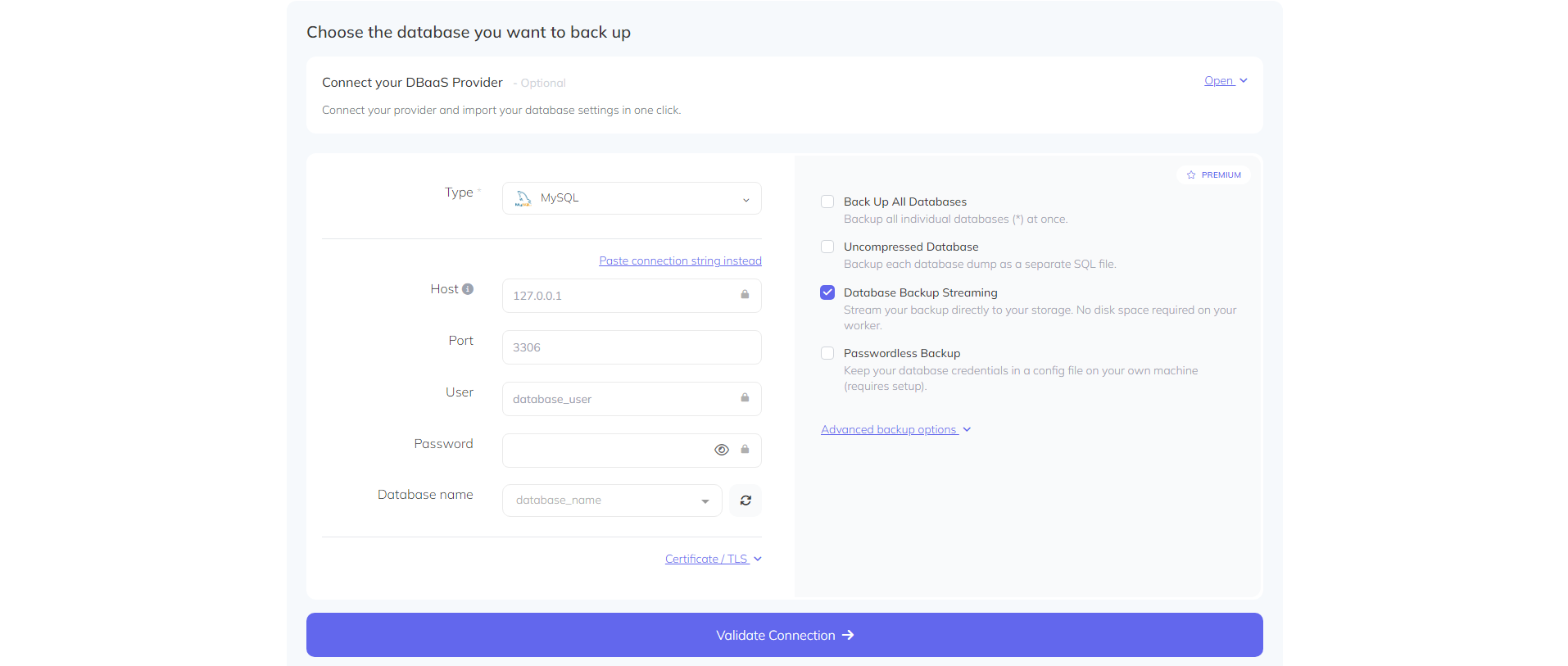The width and height of the screenshot is (1568, 666).
Task: Click the lock icon in Password field
Action: (x=745, y=450)
